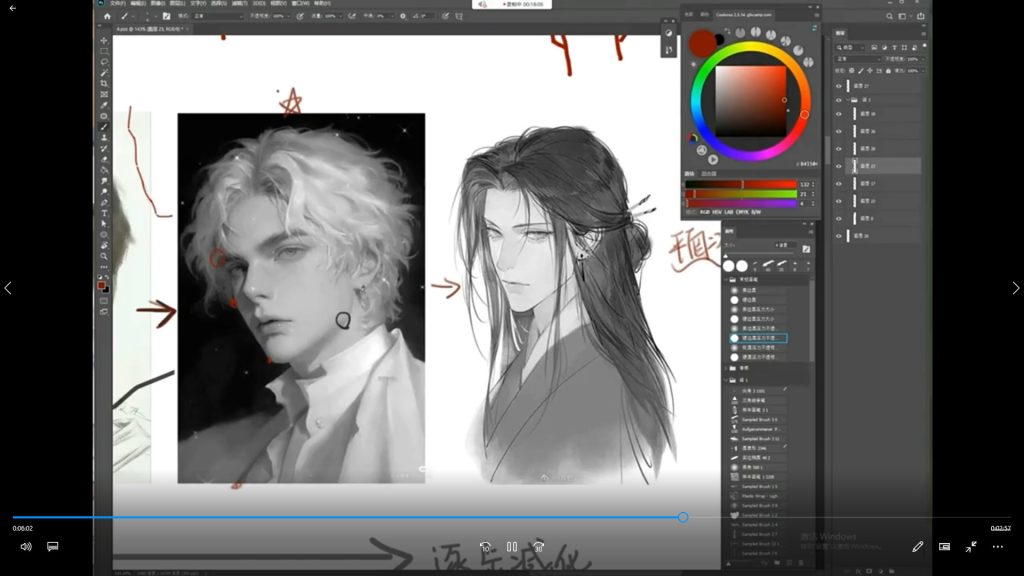Open the first menu in Photoshop menu bar
1024x576 pixels.
[x=118, y=3]
